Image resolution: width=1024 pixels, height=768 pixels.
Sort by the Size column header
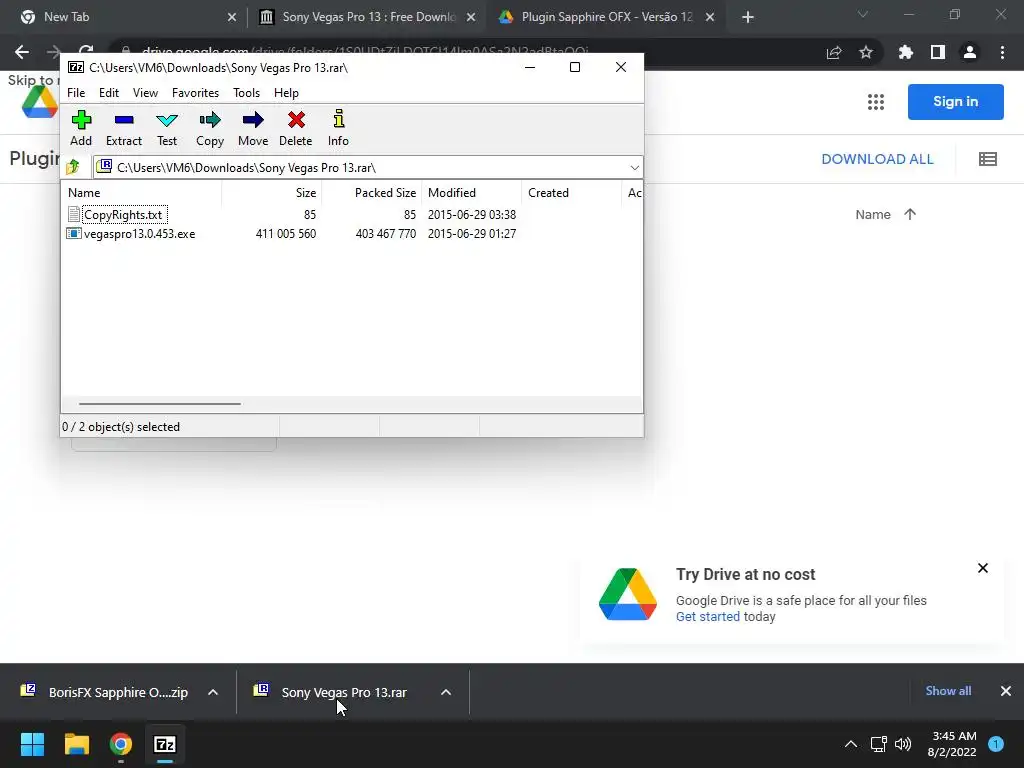(x=272, y=193)
